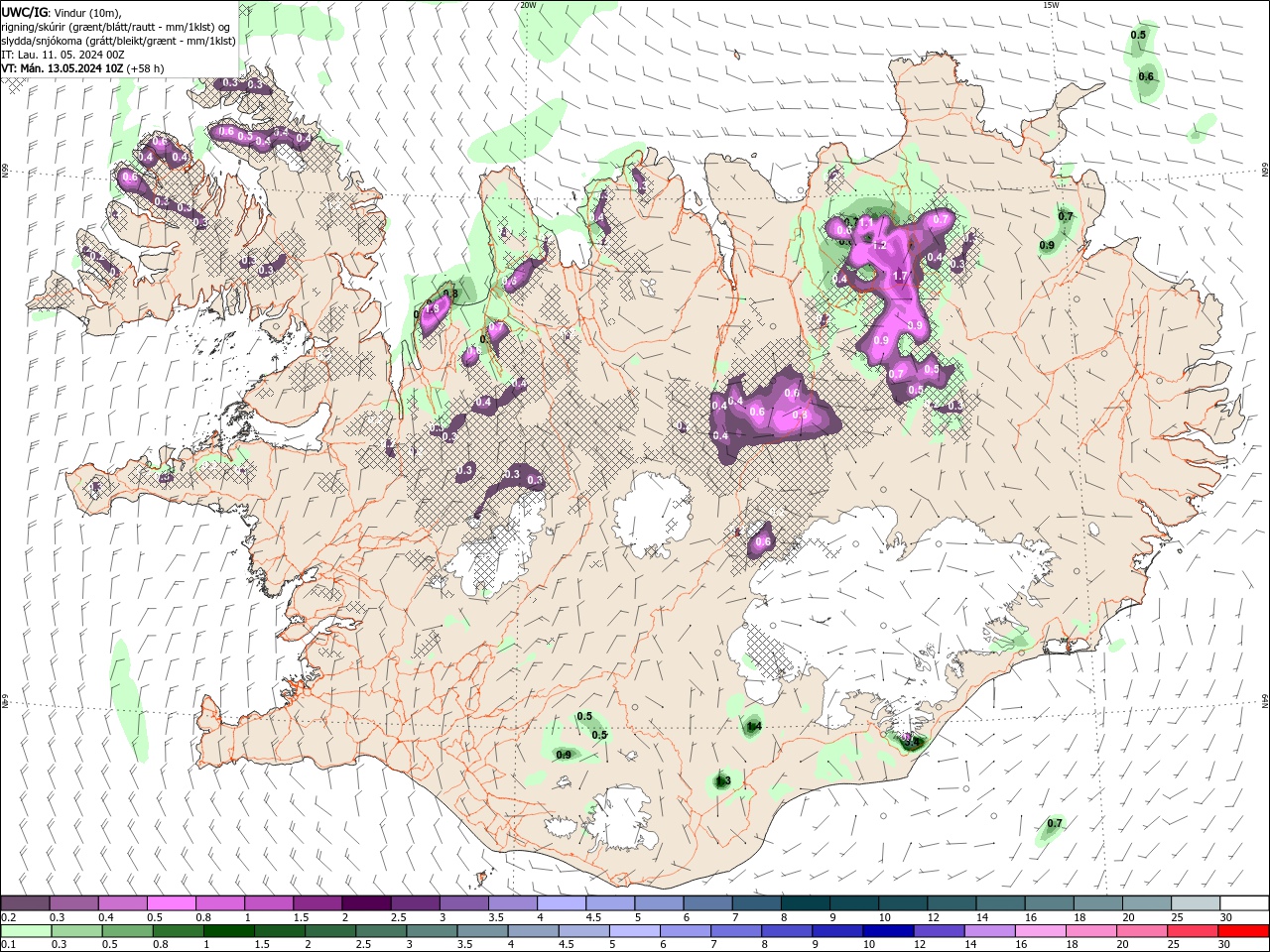Select the 'Vindur (10m)' header text

coord(86,12)
